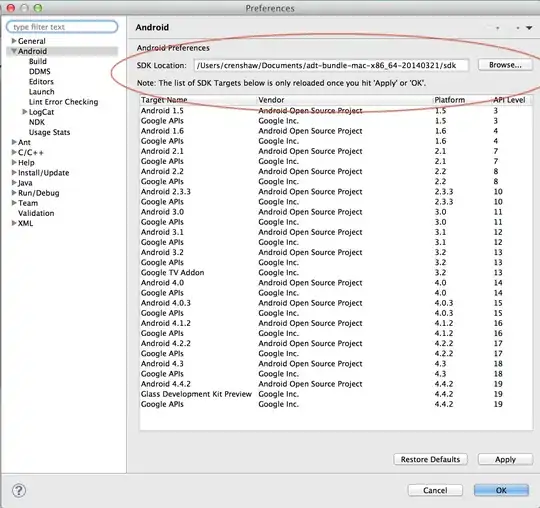This screenshot has width=540, height=508.
Task: Expand the General tree node
Action: 14,41
